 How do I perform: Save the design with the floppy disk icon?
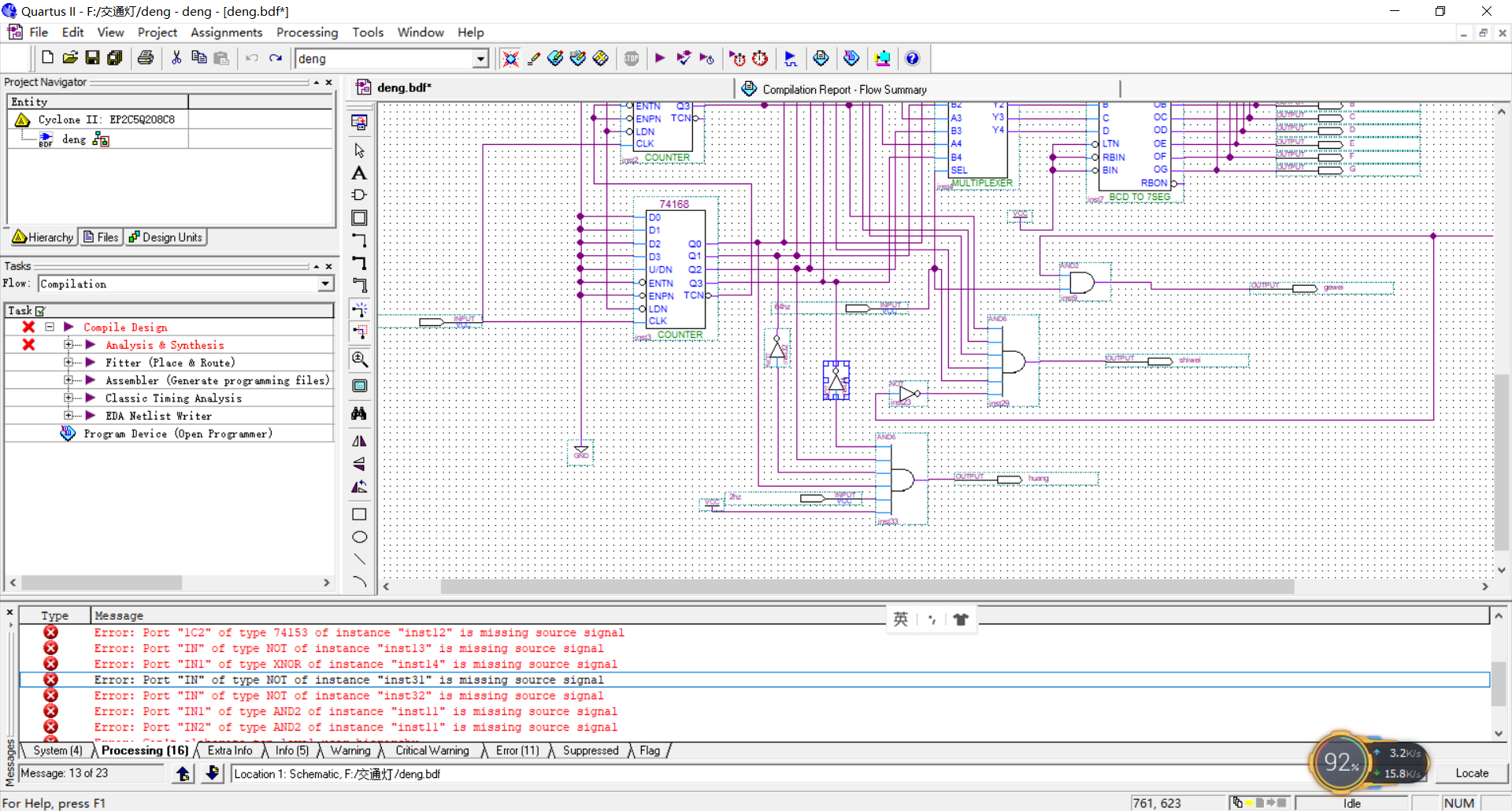tap(92, 57)
